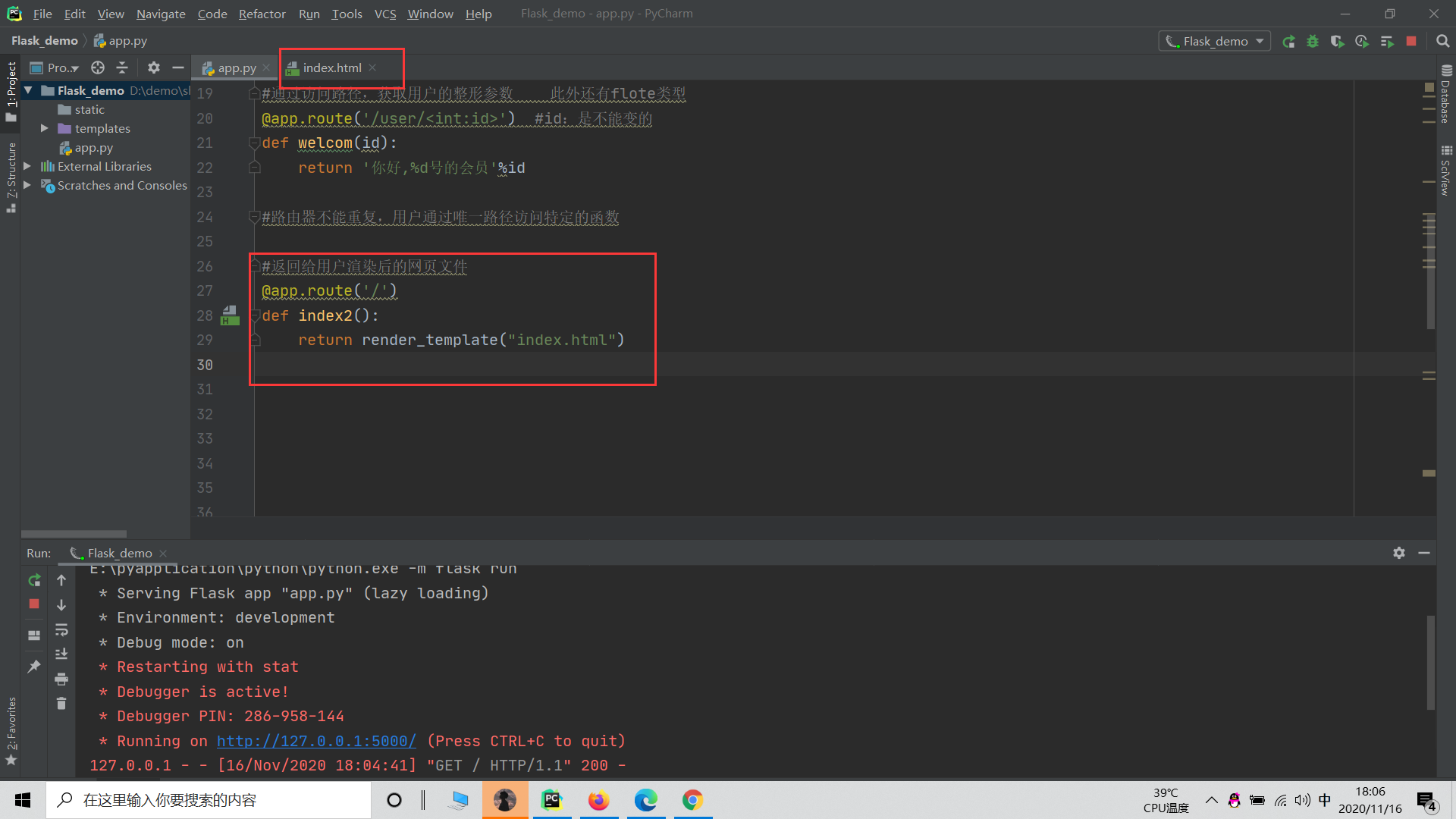Screen dimensions: 1456x819
Task: Expand External Libraries node
Action: click(27, 166)
